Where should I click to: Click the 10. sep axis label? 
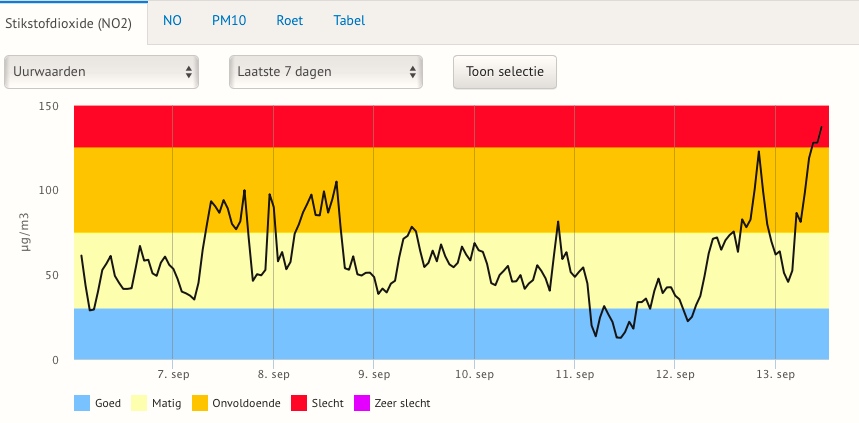474,375
